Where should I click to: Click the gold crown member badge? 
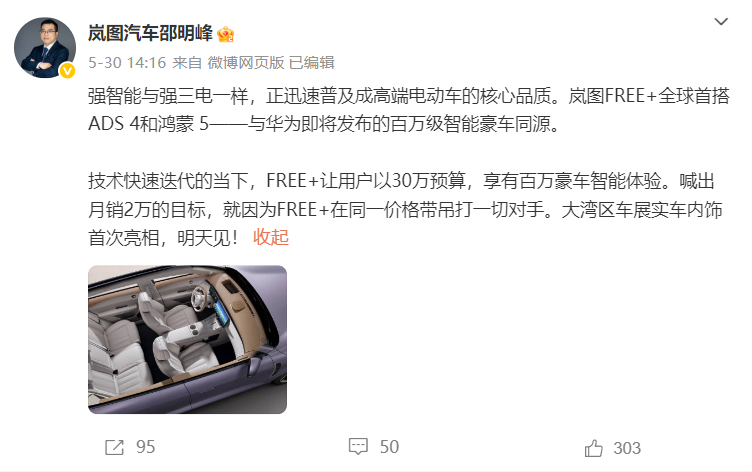point(225,35)
